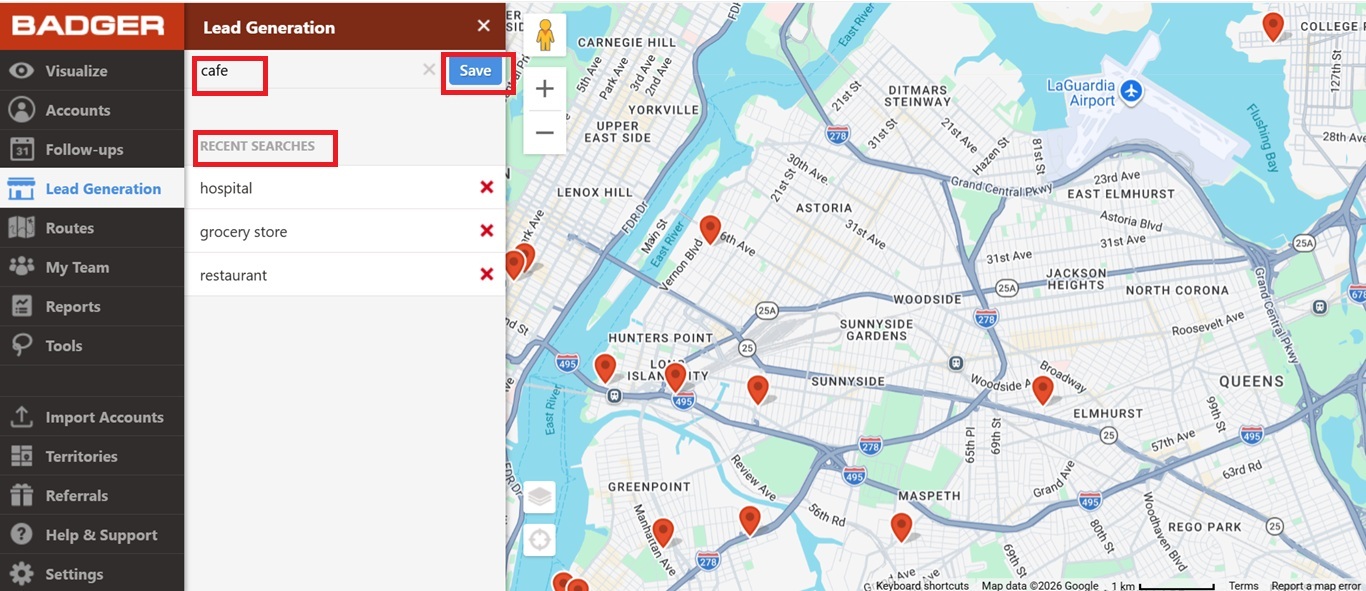This screenshot has width=1366, height=591.
Task: Open the Routes menu item
Action: [69, 228]
